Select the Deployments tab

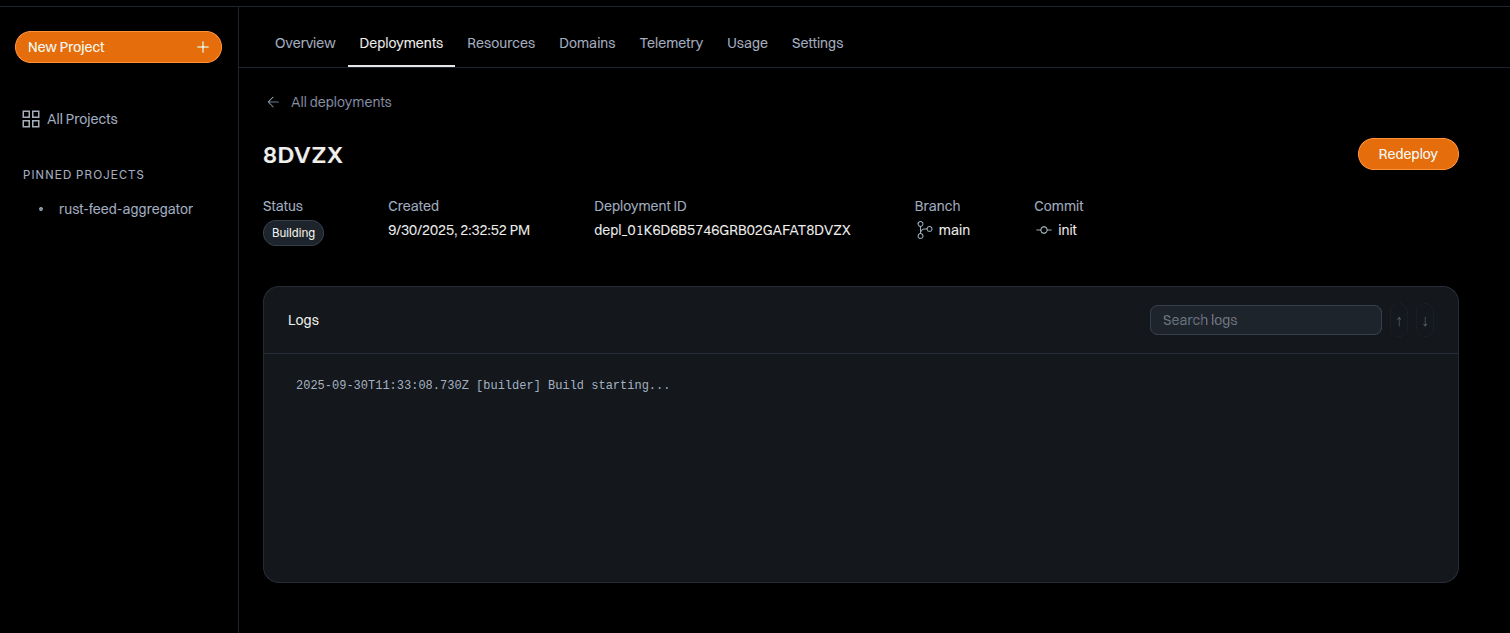(401, 43)
